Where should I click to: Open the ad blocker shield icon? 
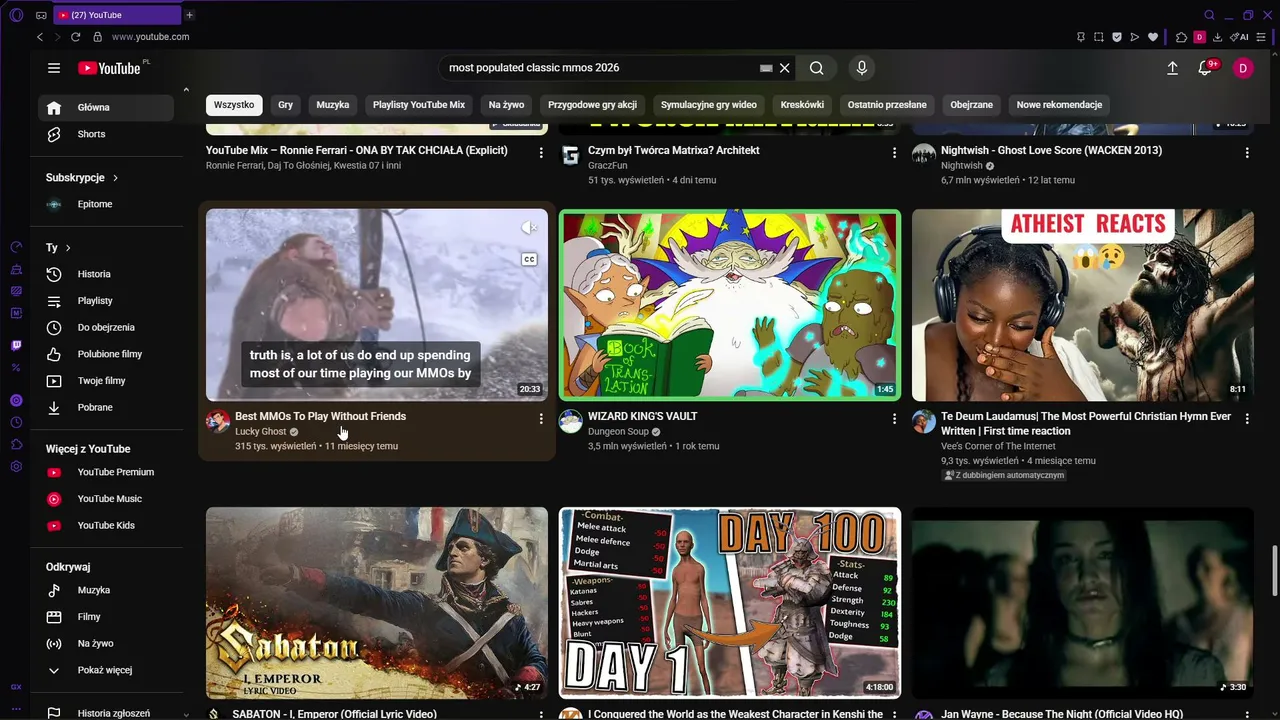coord(1117,37)
